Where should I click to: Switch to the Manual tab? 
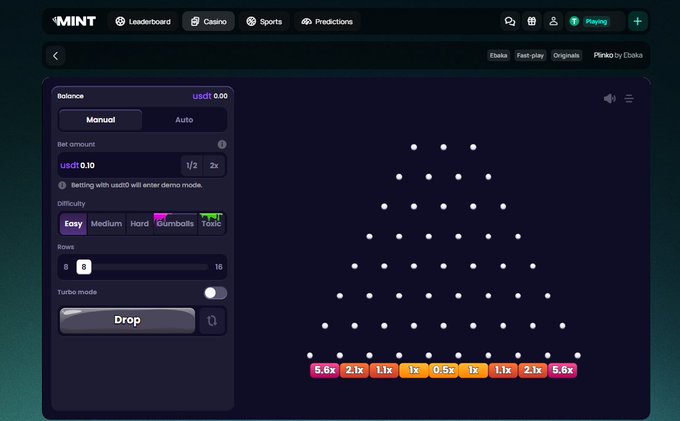pyautogui.click(x=101, y=120)
